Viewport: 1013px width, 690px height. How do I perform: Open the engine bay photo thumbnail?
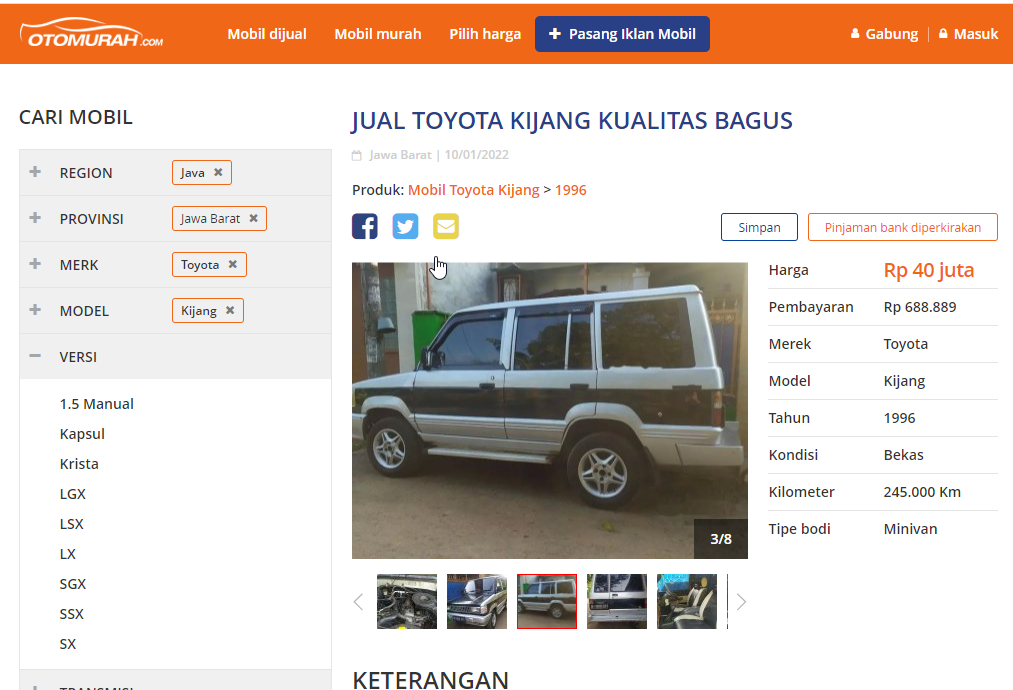[407, 601]
